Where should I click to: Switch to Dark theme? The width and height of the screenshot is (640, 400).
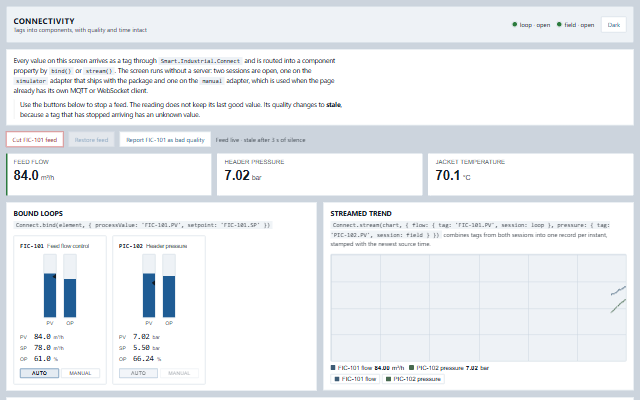613,25
